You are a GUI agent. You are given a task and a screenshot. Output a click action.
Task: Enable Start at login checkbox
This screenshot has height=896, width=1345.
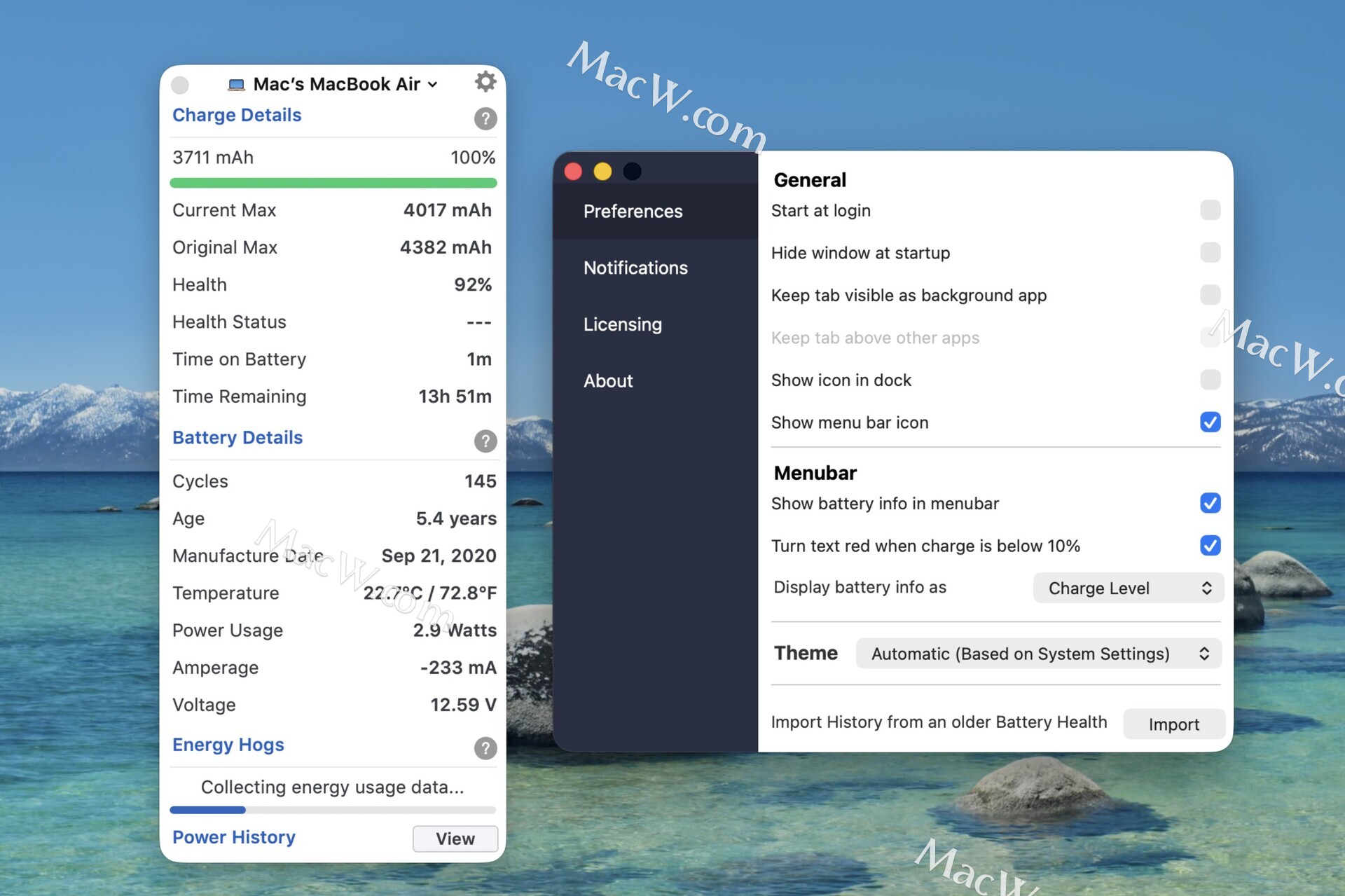(1209, 210)
